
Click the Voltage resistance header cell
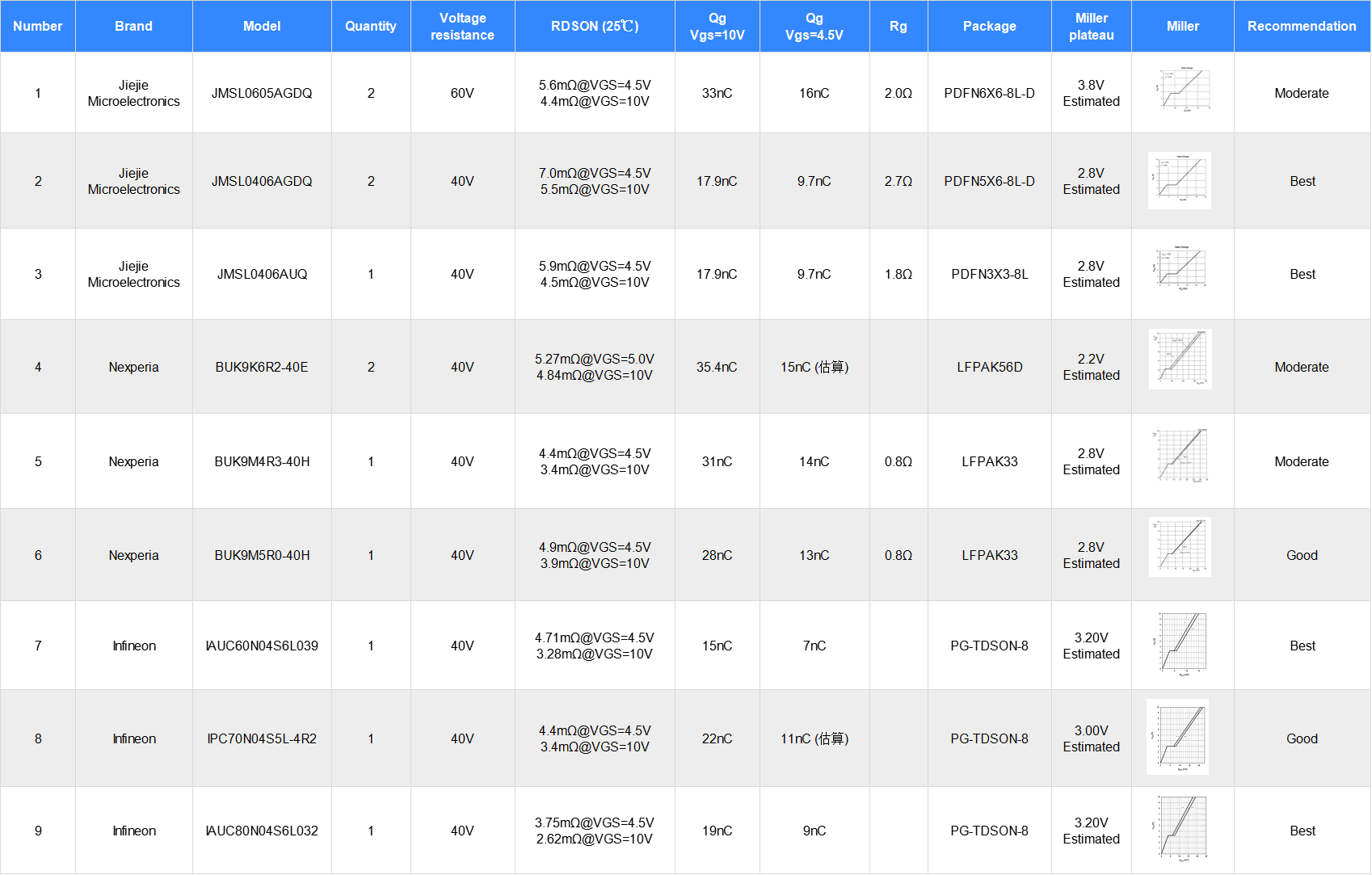tap(462, 26)
